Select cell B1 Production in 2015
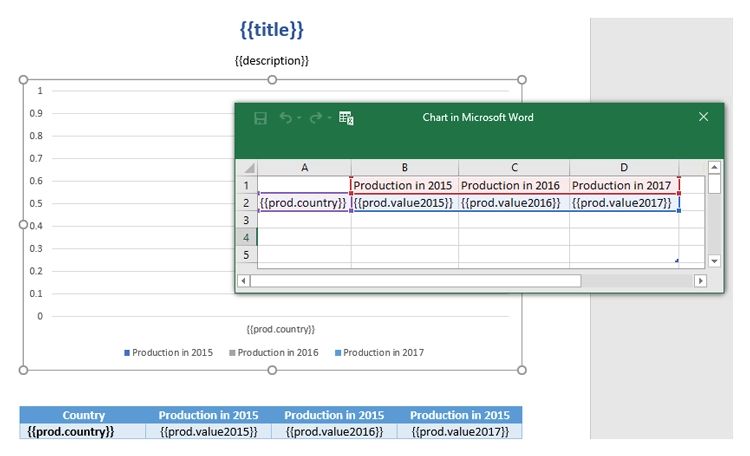 [x=405, y=185]
